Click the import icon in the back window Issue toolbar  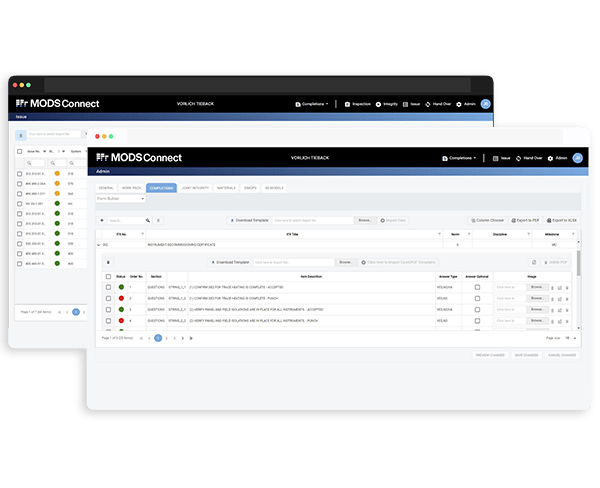21,135
